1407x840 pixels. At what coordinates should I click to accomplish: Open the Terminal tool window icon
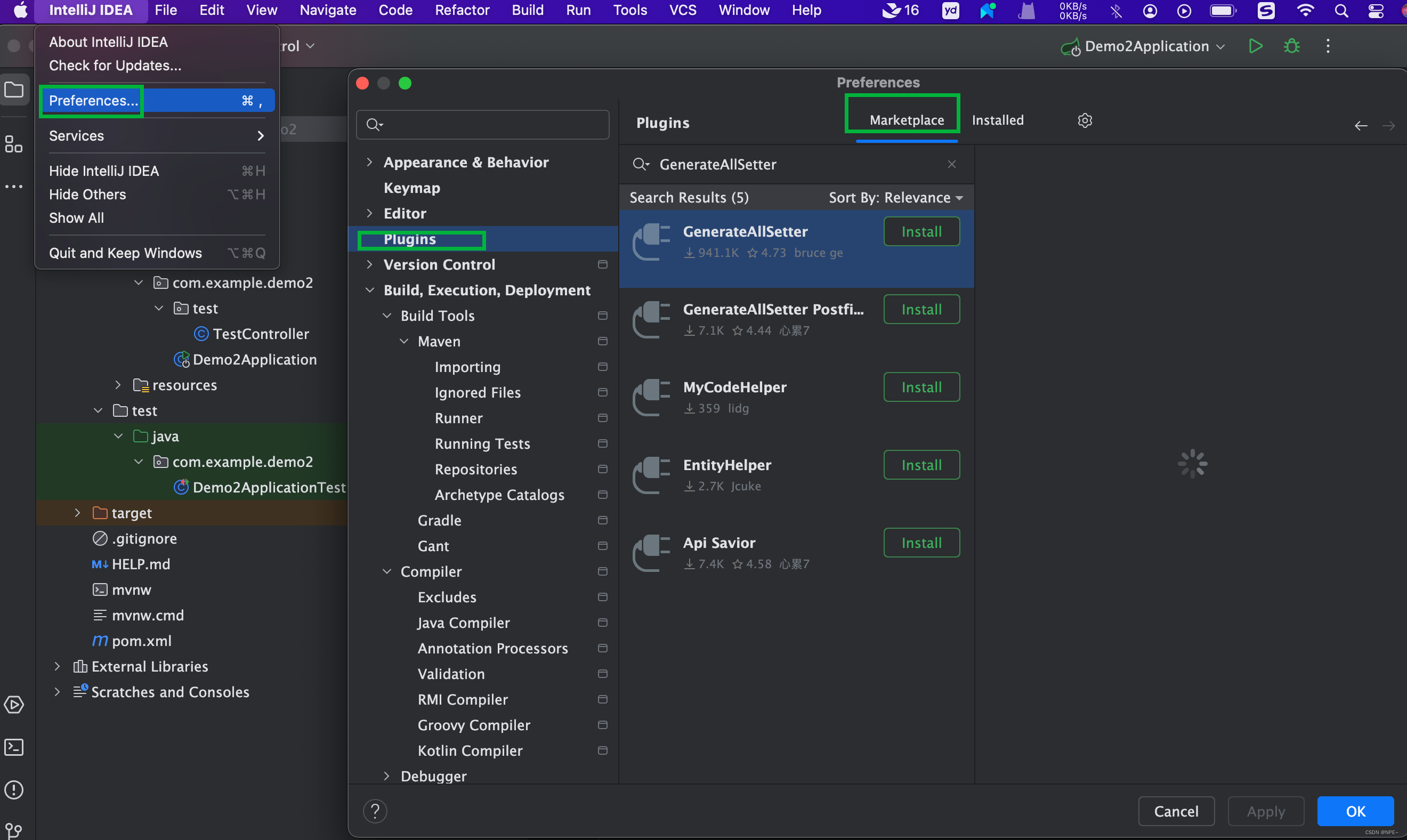pyautogui.click(x=13, y=747)
